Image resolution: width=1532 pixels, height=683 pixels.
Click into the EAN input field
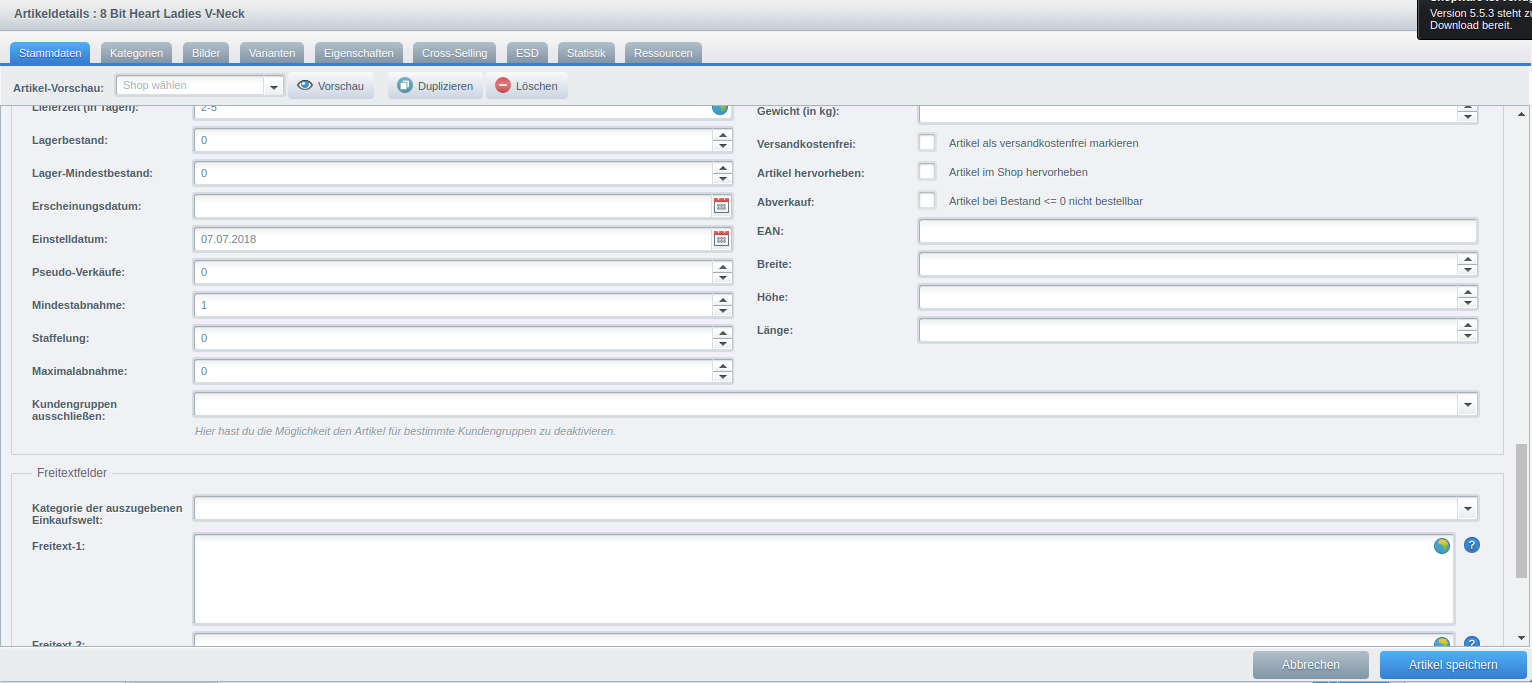pos(1196,232)
